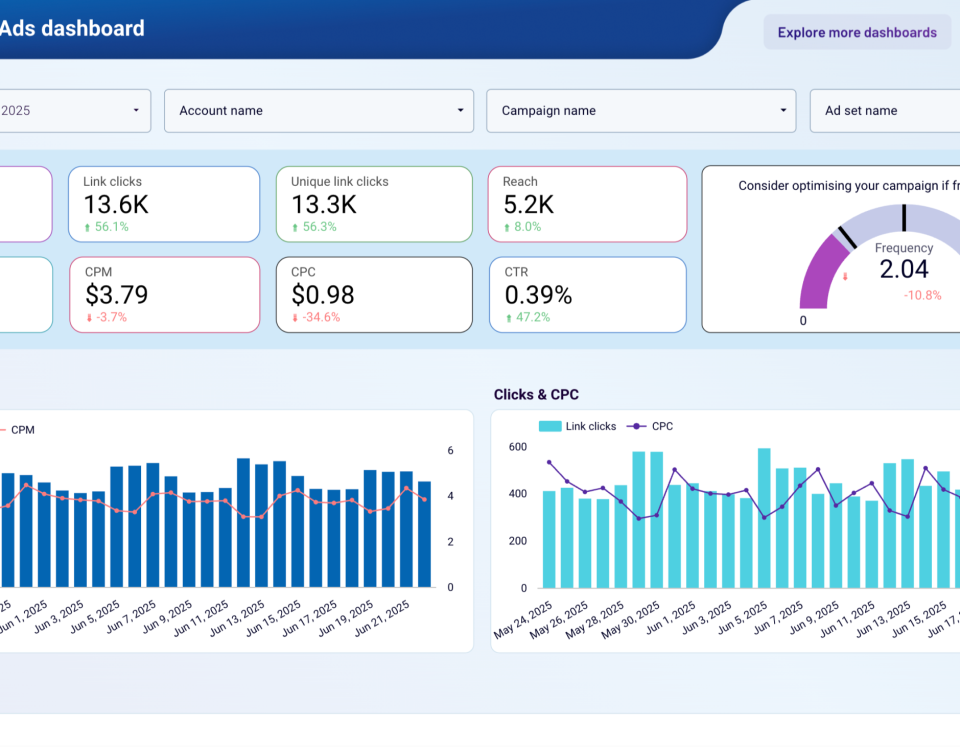Viewport: 960px width, 750px height.
Task: Click the 56.1% change under Link clicks
Action: coord(111,227)
